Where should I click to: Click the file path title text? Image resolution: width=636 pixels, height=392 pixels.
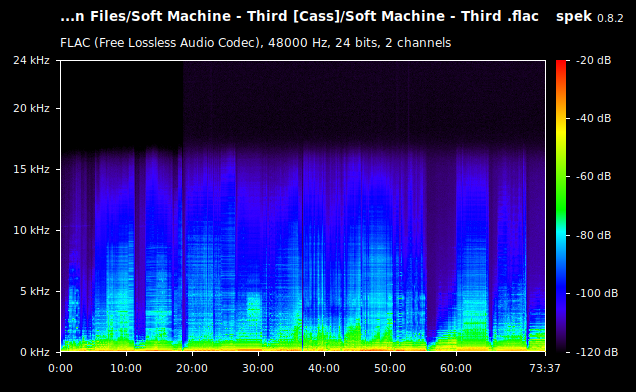pyautogui.click(x=299, y=17)
